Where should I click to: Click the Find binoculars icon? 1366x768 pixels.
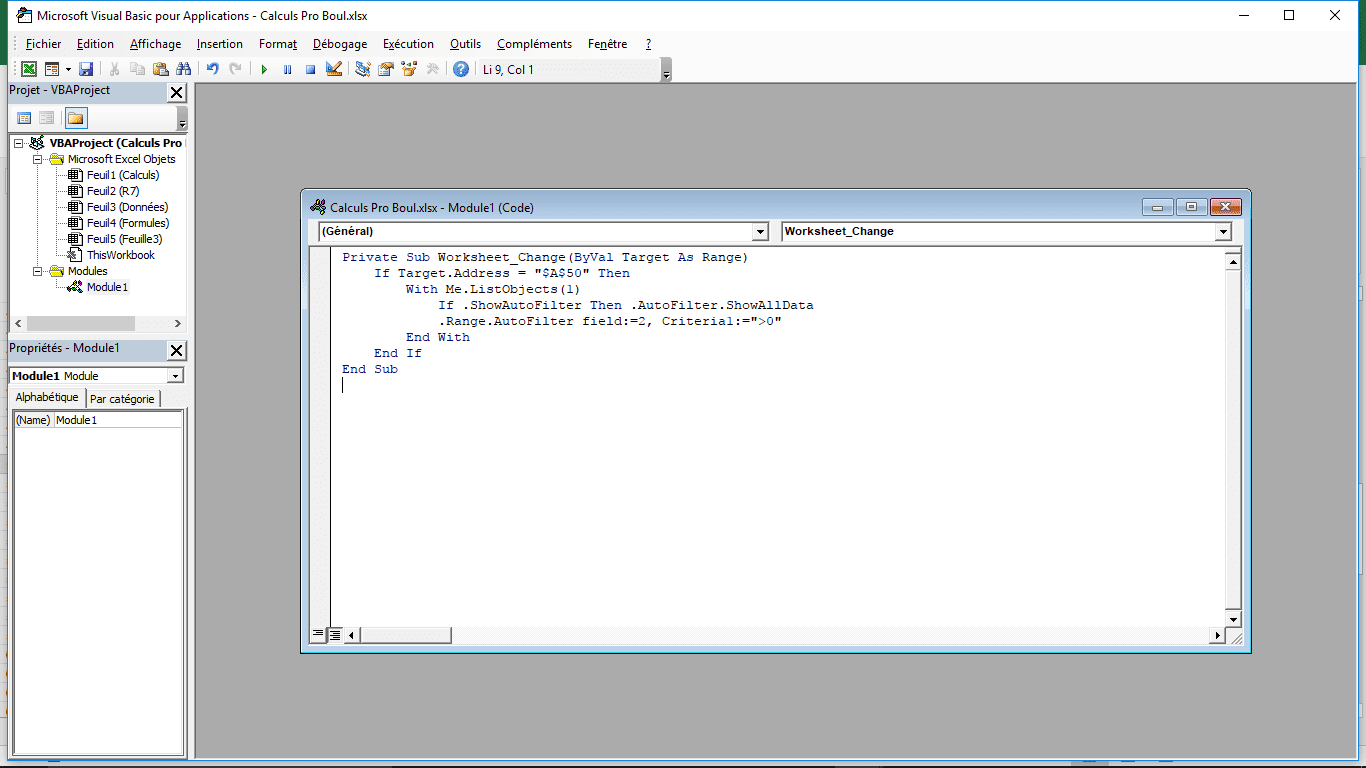coord(183,69)
